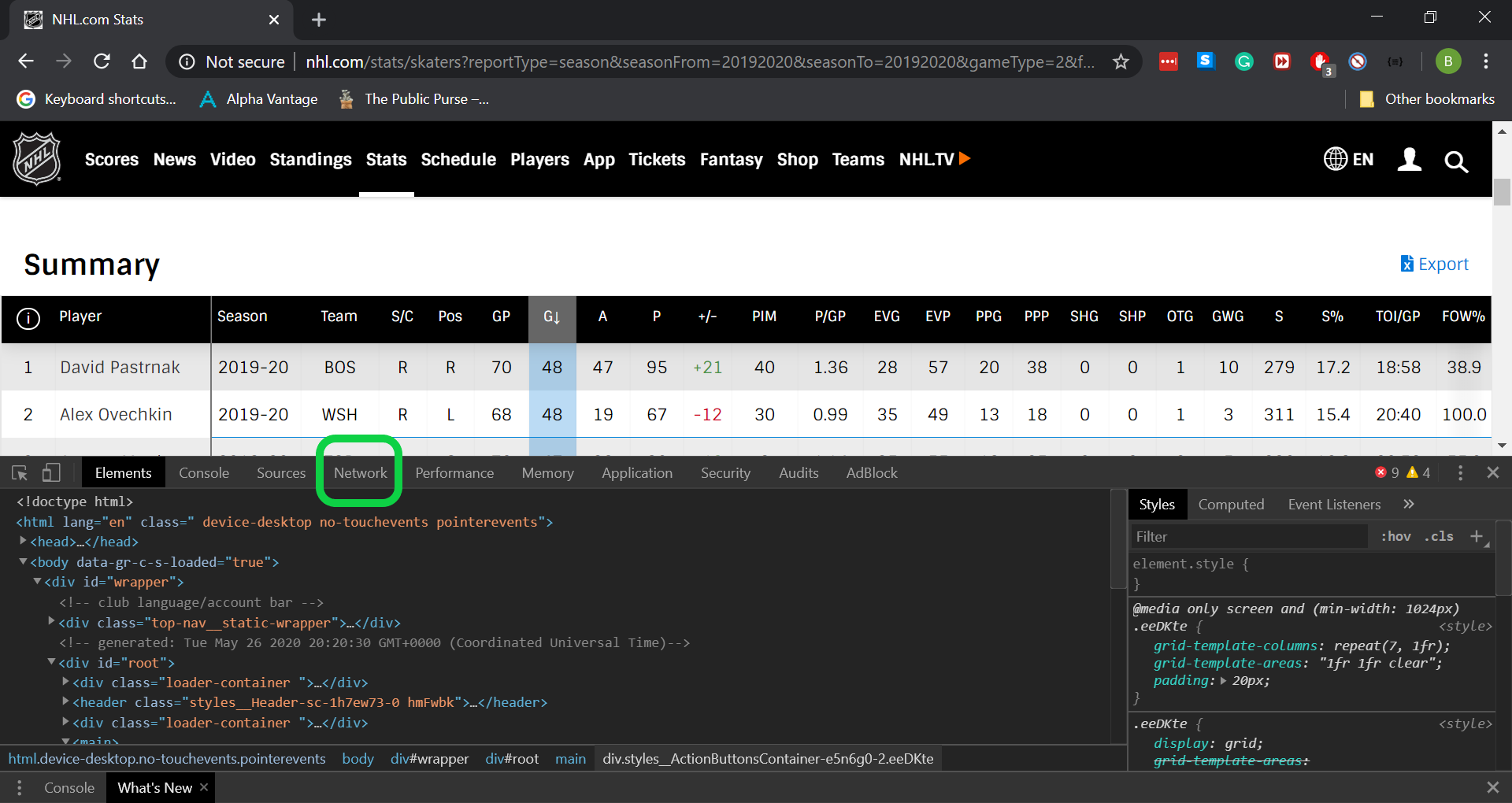
Task: Change language via the EN globe
Action: tap(1348, 159)
